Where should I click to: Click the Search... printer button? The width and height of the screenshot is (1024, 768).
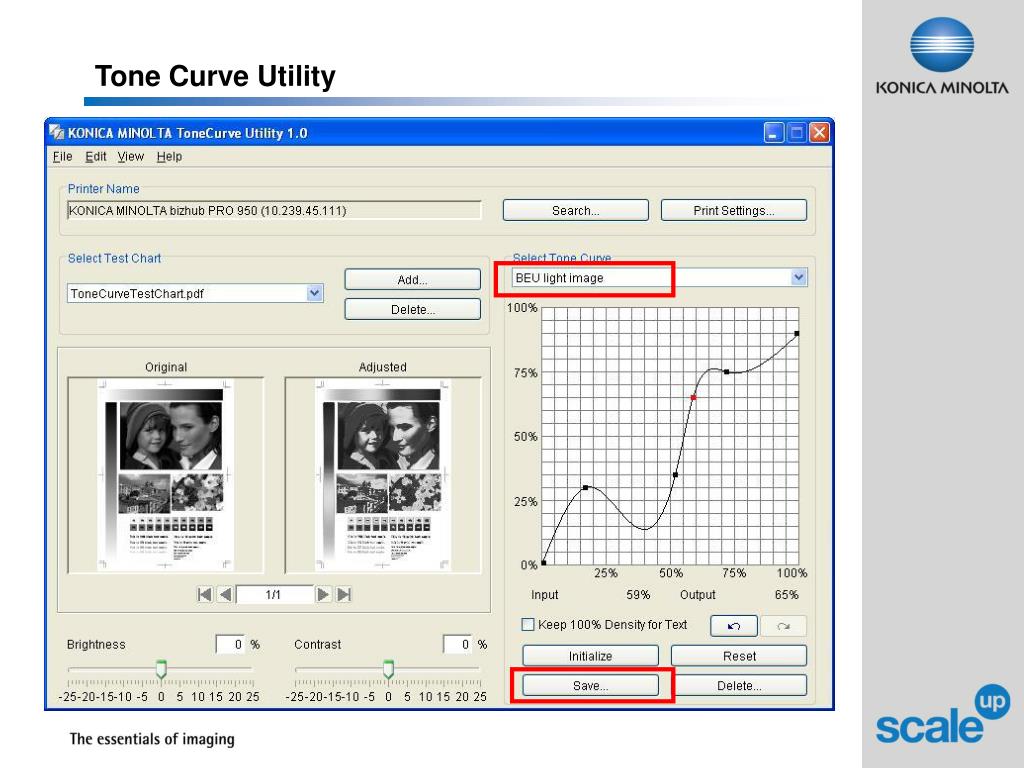tap(575, 210)
